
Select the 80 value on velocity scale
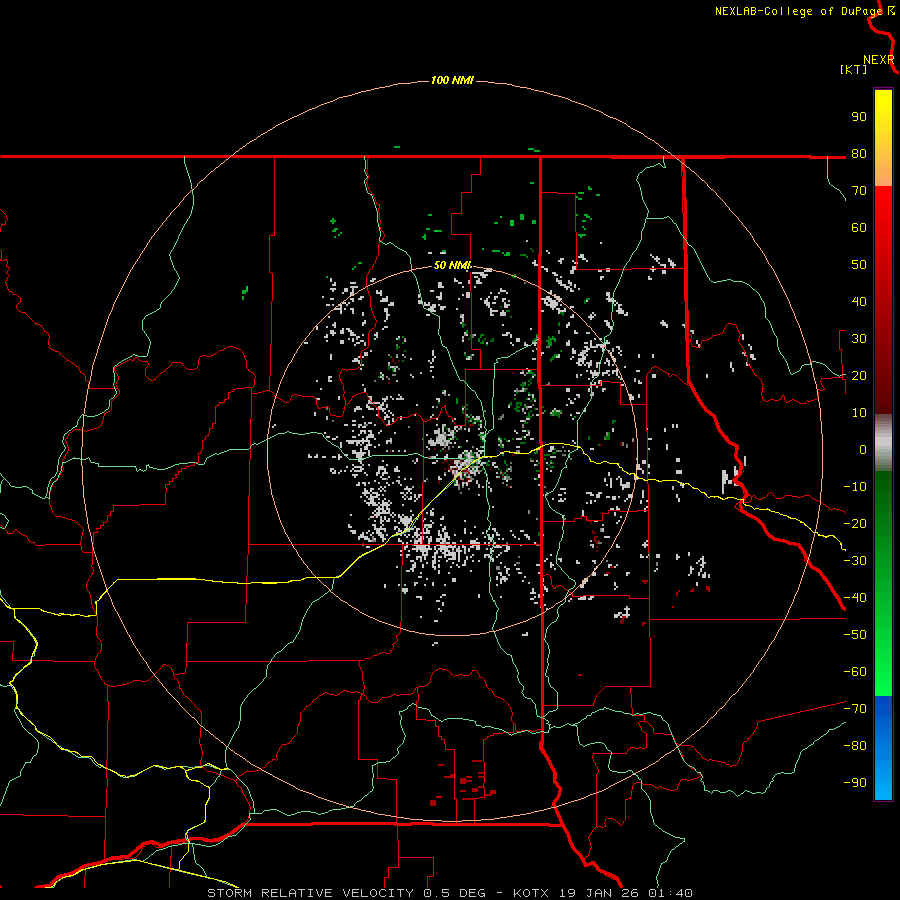click(x=859, y=154)
